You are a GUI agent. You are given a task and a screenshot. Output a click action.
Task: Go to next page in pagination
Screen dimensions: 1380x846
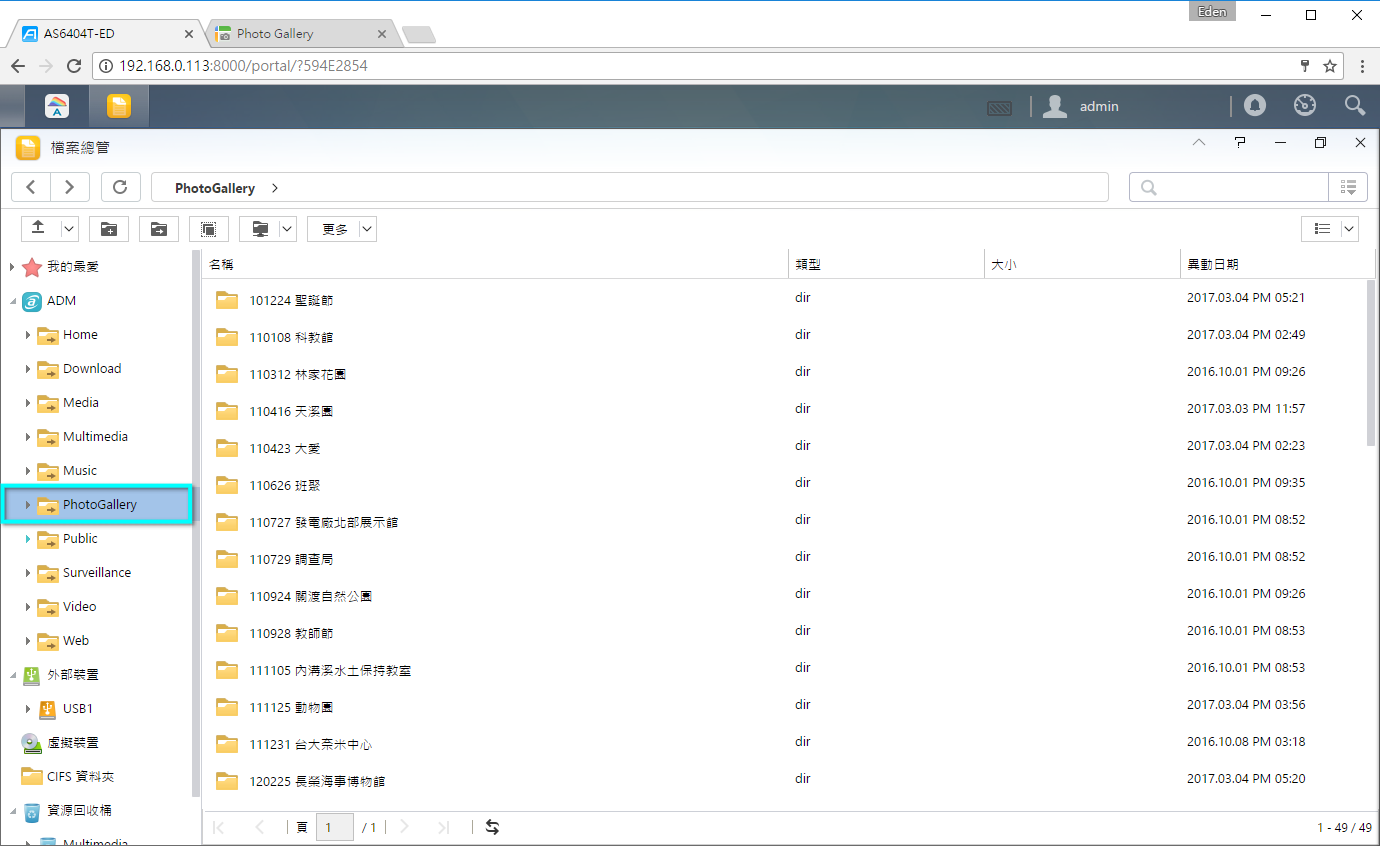click(x=404, y=827)
